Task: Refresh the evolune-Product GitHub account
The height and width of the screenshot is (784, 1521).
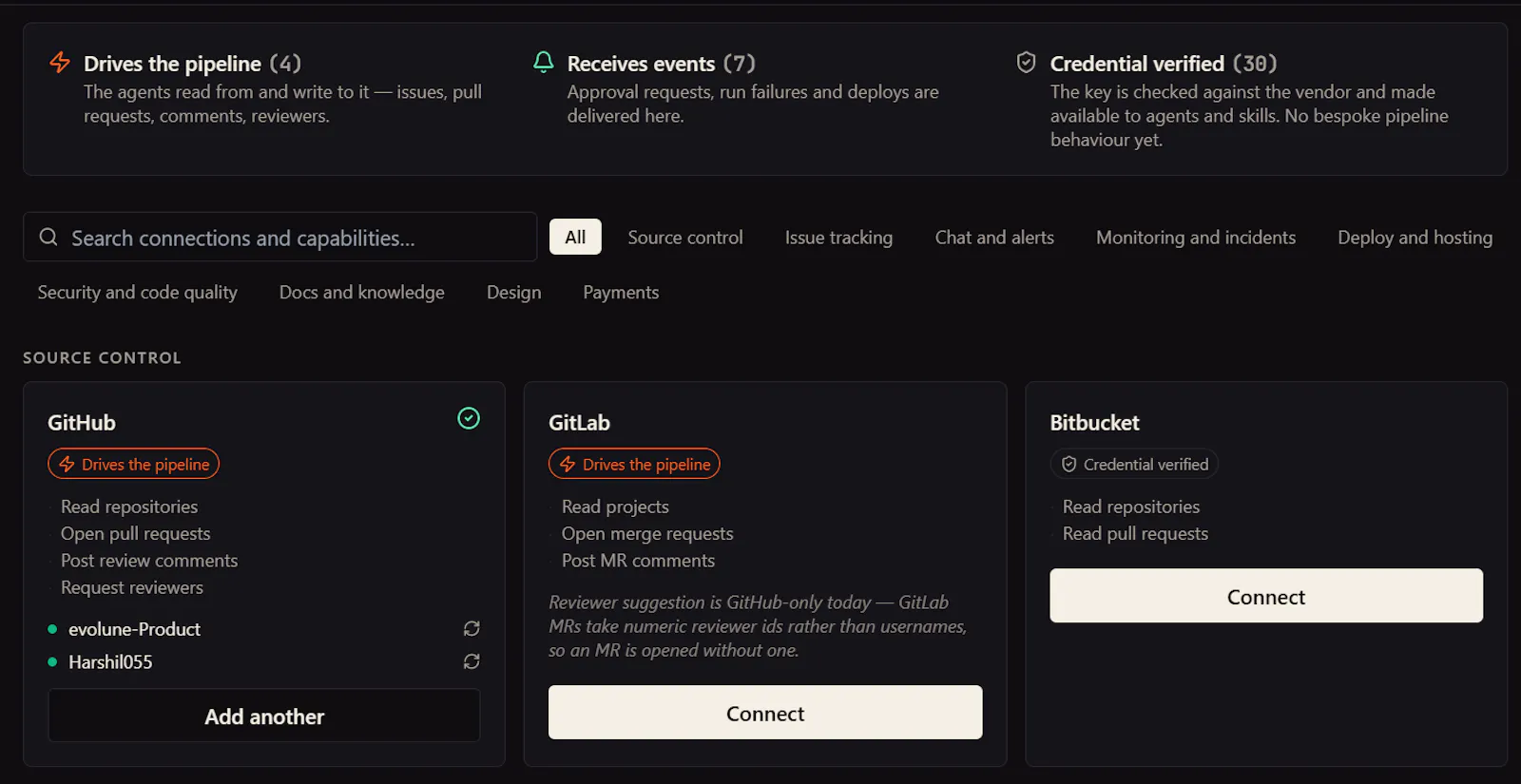Action: (x=472, y=629)
